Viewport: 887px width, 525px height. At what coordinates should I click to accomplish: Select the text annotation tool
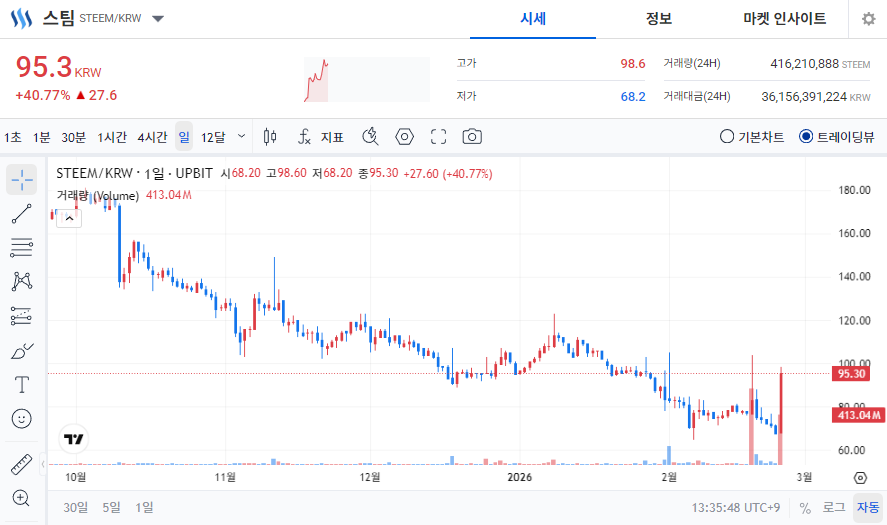pos(21,385)
